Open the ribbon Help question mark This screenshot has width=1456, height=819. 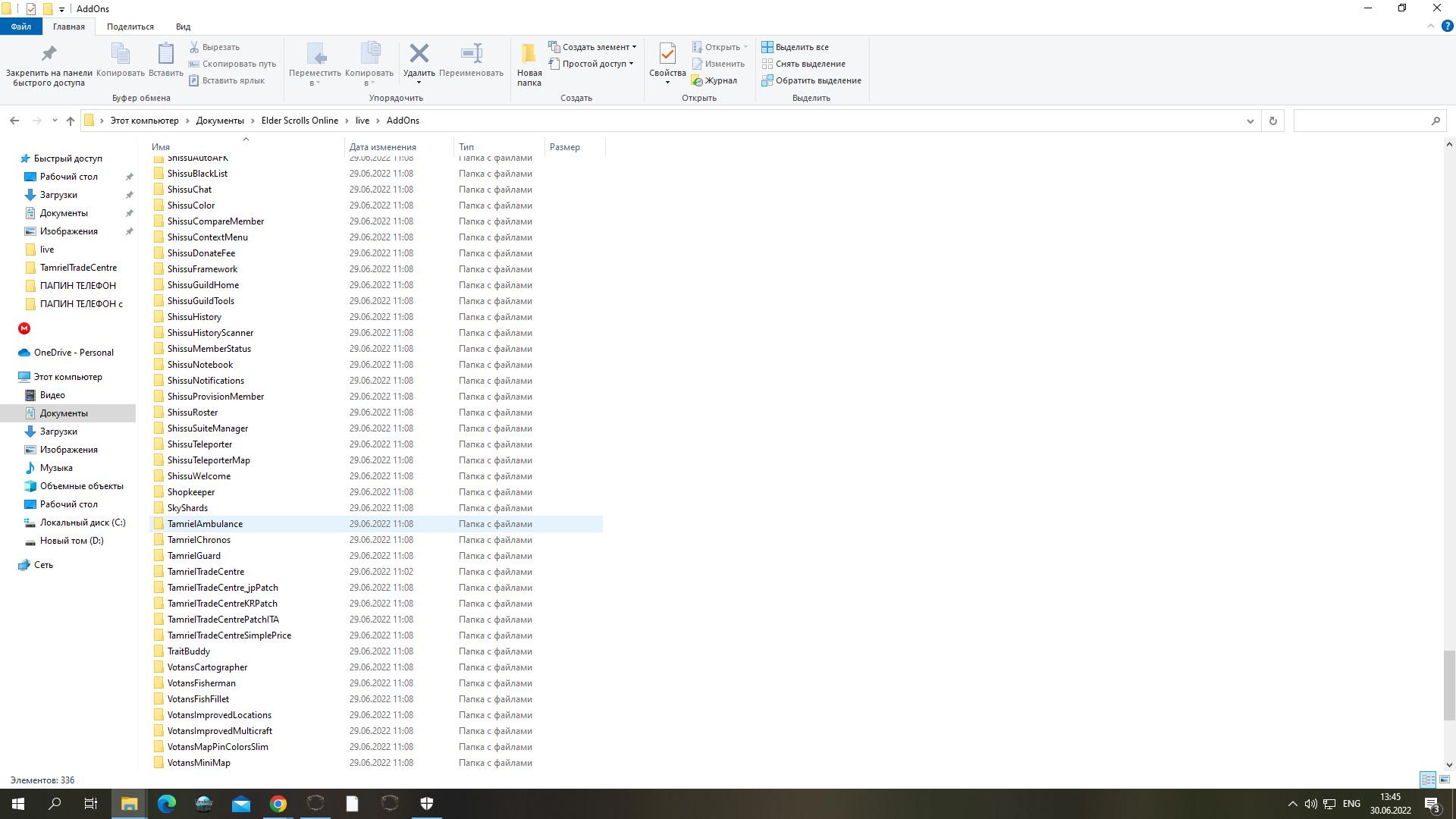point(1447,26)
